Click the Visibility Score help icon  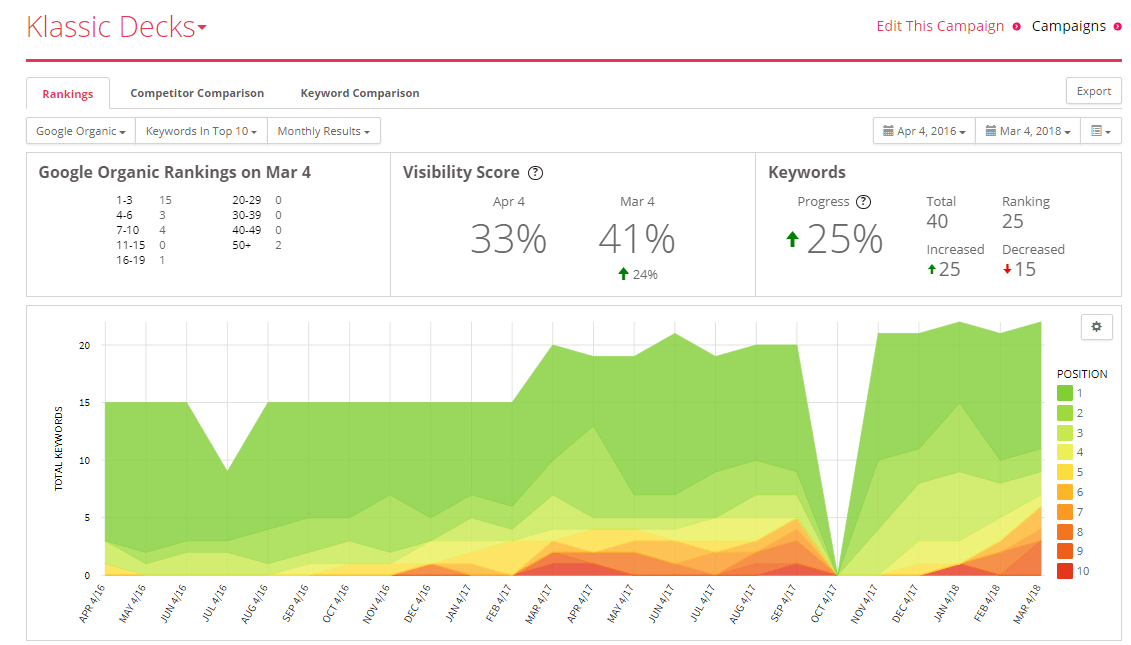pyautogui.click(x=535, y=173)
